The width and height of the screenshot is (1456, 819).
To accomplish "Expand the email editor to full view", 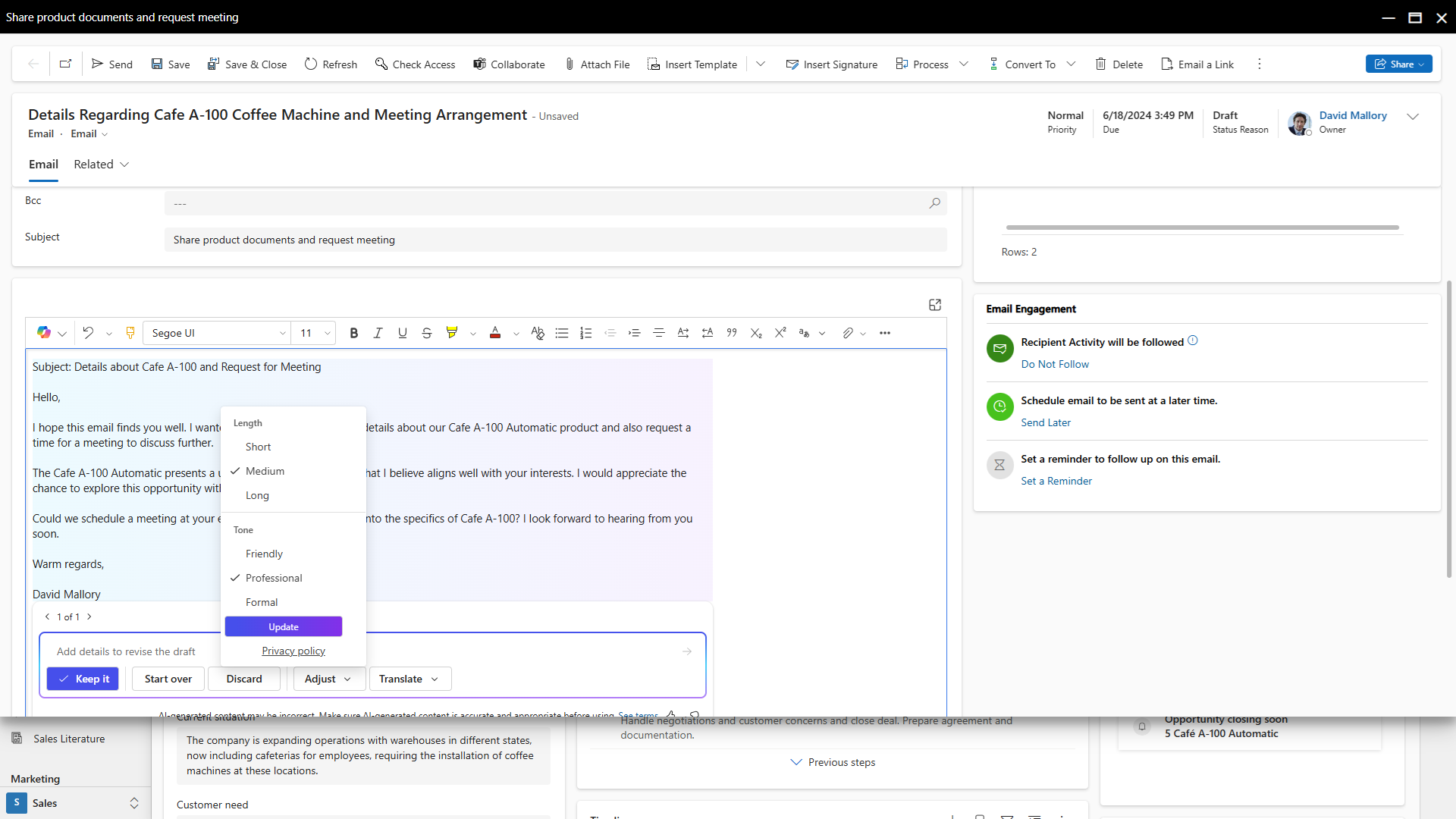I will [934, 304].
